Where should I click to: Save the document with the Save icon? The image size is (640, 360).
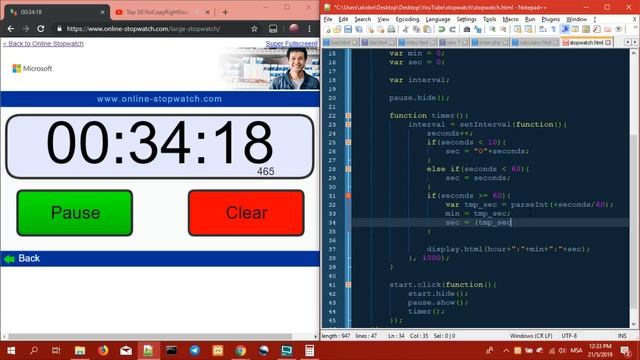click(348, 29)
